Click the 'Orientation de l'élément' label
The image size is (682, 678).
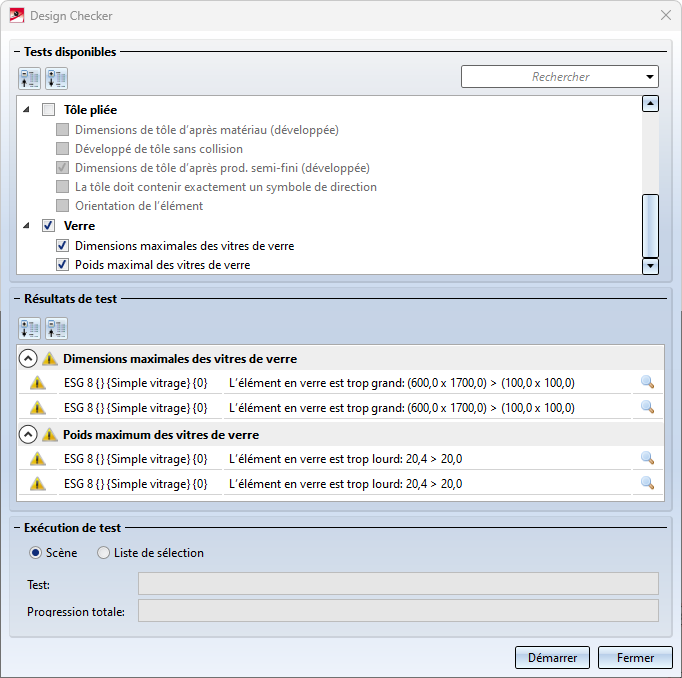(139, 206)
